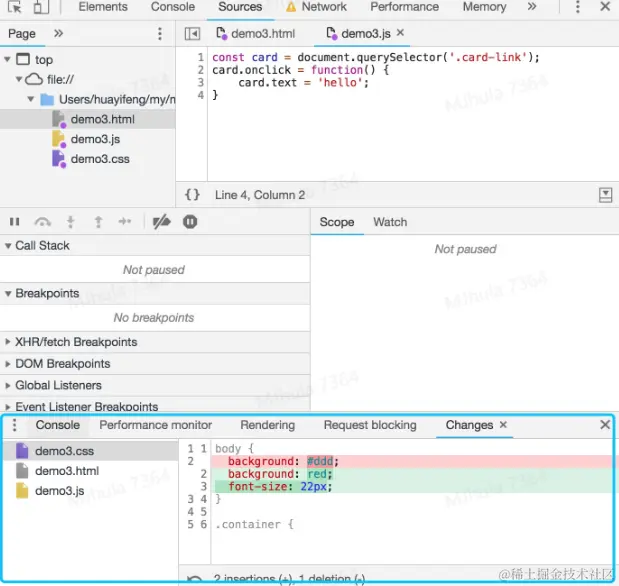Switch to the Performance panel tab

coord(404,7)
